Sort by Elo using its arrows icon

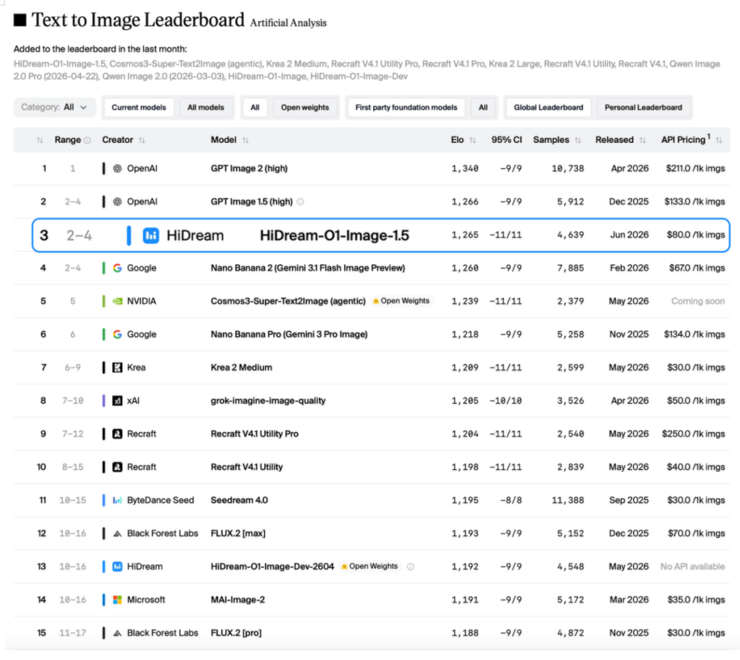coord(472,140)
